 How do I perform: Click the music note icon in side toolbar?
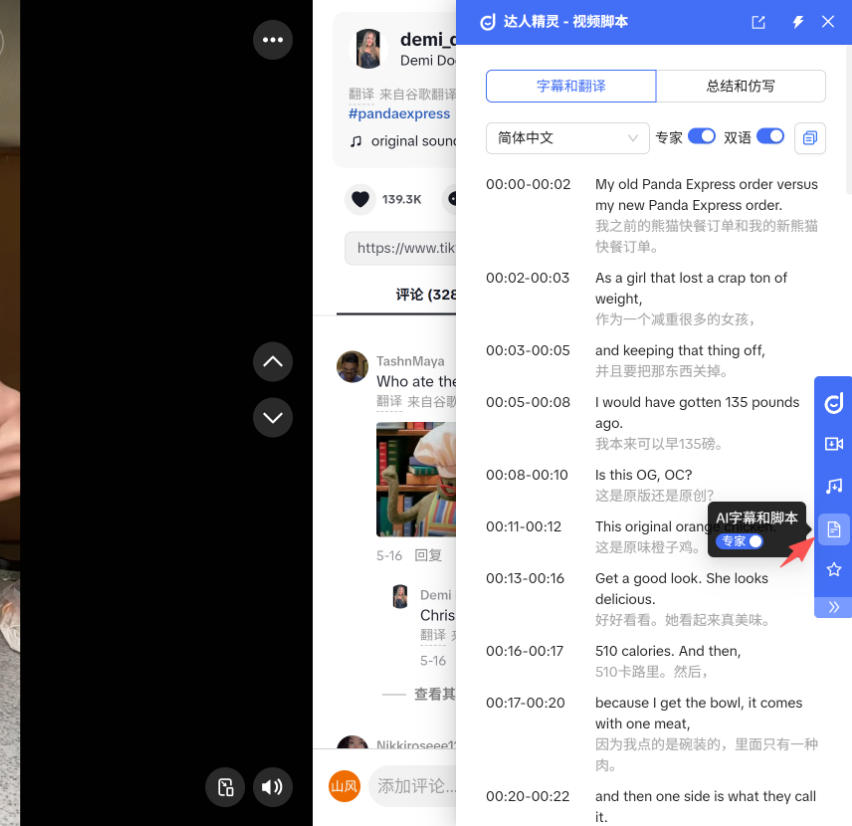tap(834, 486)
